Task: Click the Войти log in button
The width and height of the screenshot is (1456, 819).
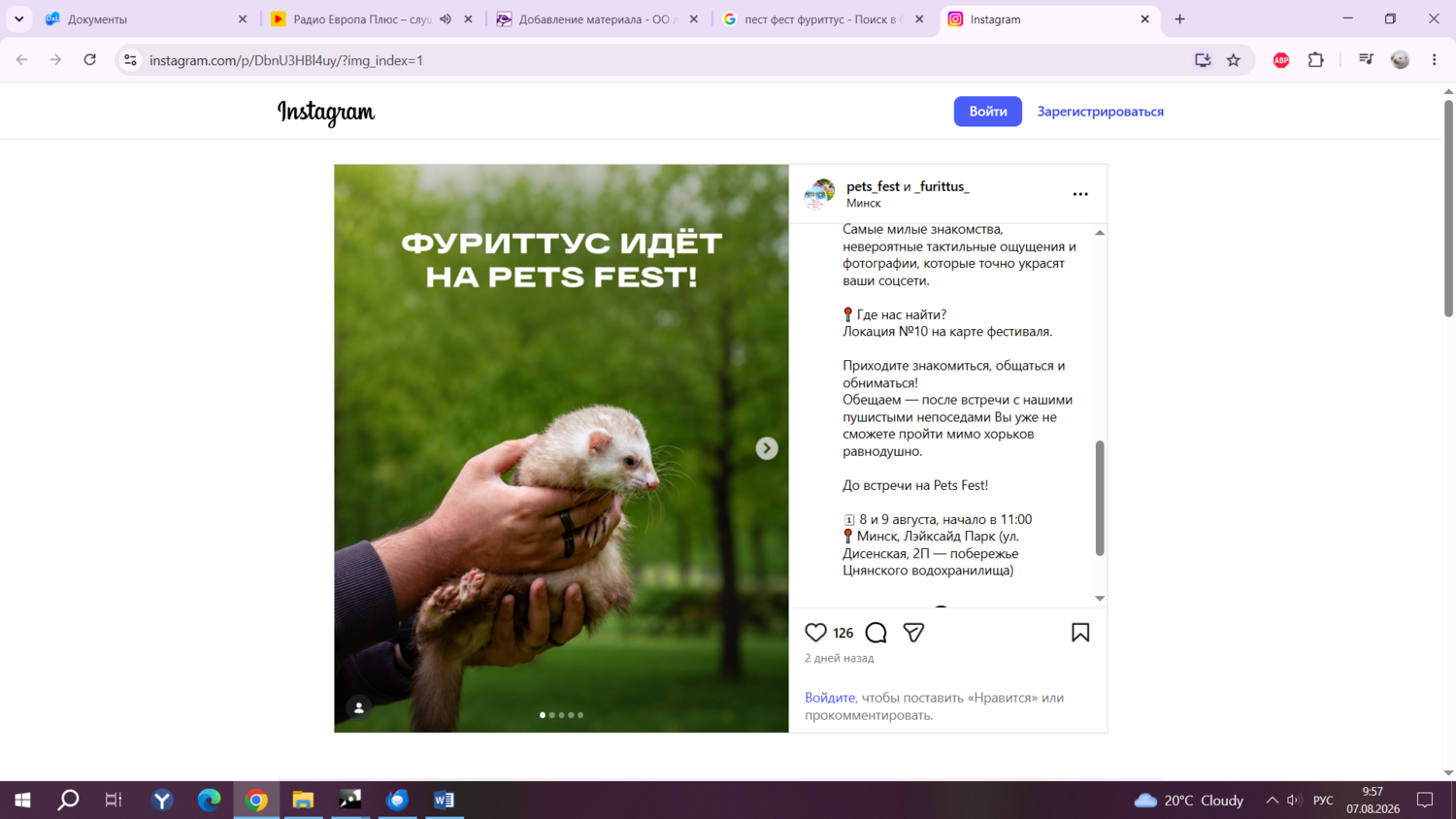Action: point(988,112)
